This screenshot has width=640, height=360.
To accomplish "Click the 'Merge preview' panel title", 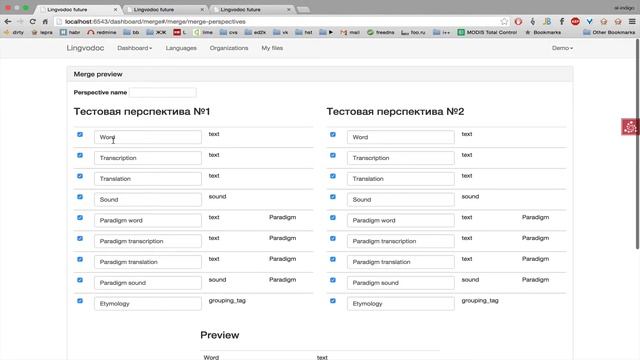I will pos(98,74).
